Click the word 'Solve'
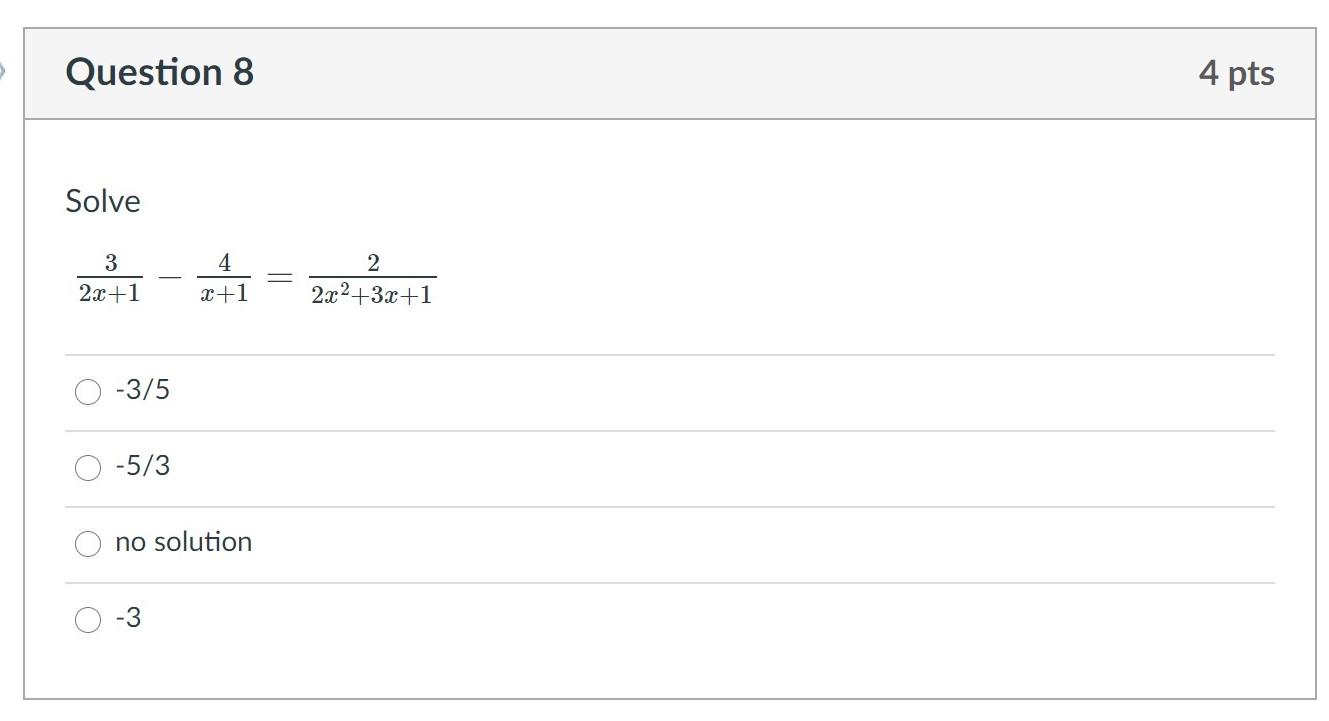This screenshot has width=1329, height=721. tap(101, 200)
